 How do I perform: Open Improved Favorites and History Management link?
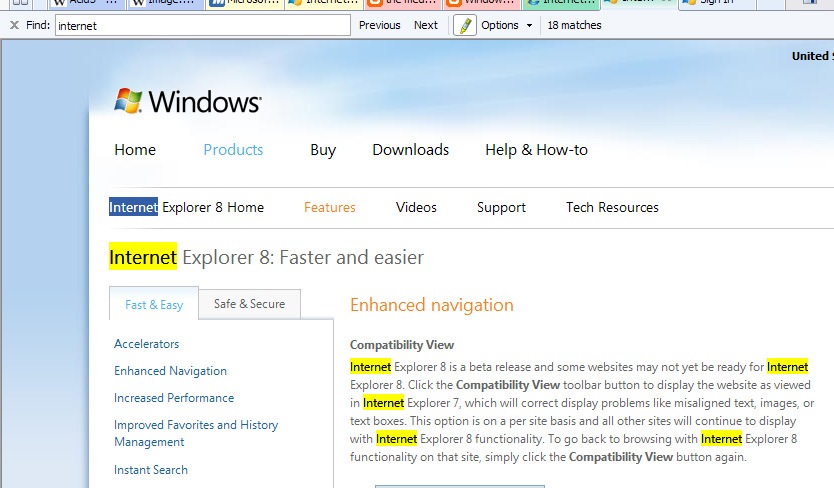point(196,433)
